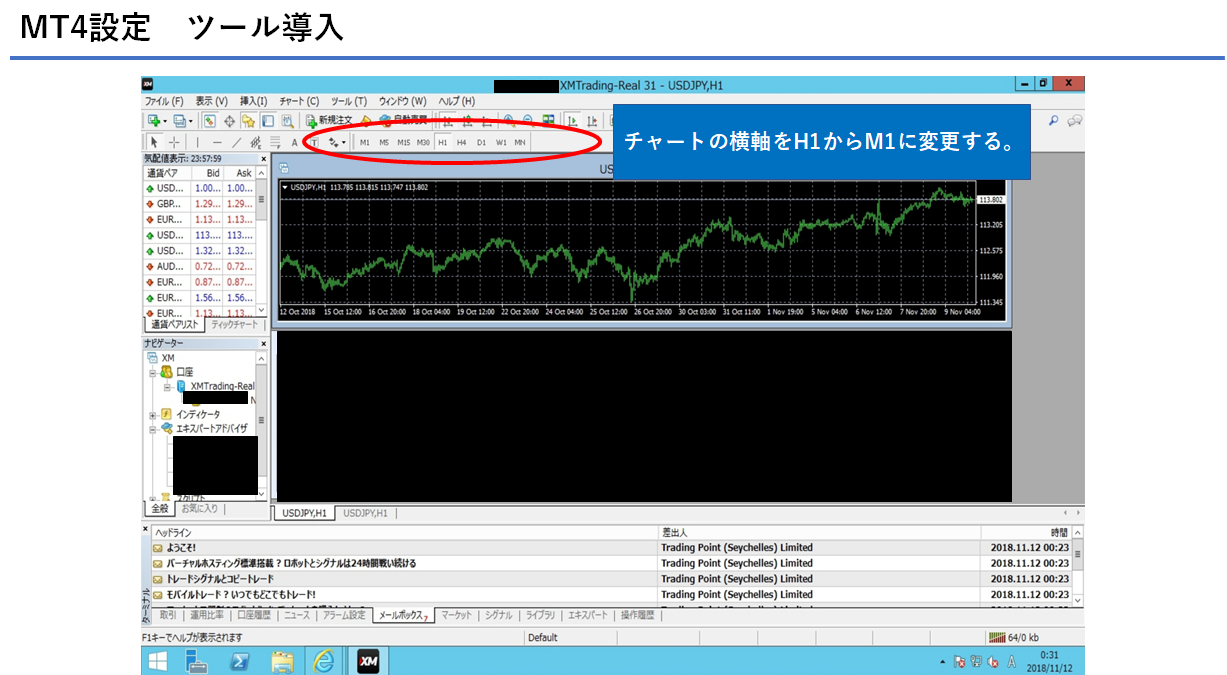Select the text label T tool
This screenshot has width=1227, height=675.
point(314,142)
